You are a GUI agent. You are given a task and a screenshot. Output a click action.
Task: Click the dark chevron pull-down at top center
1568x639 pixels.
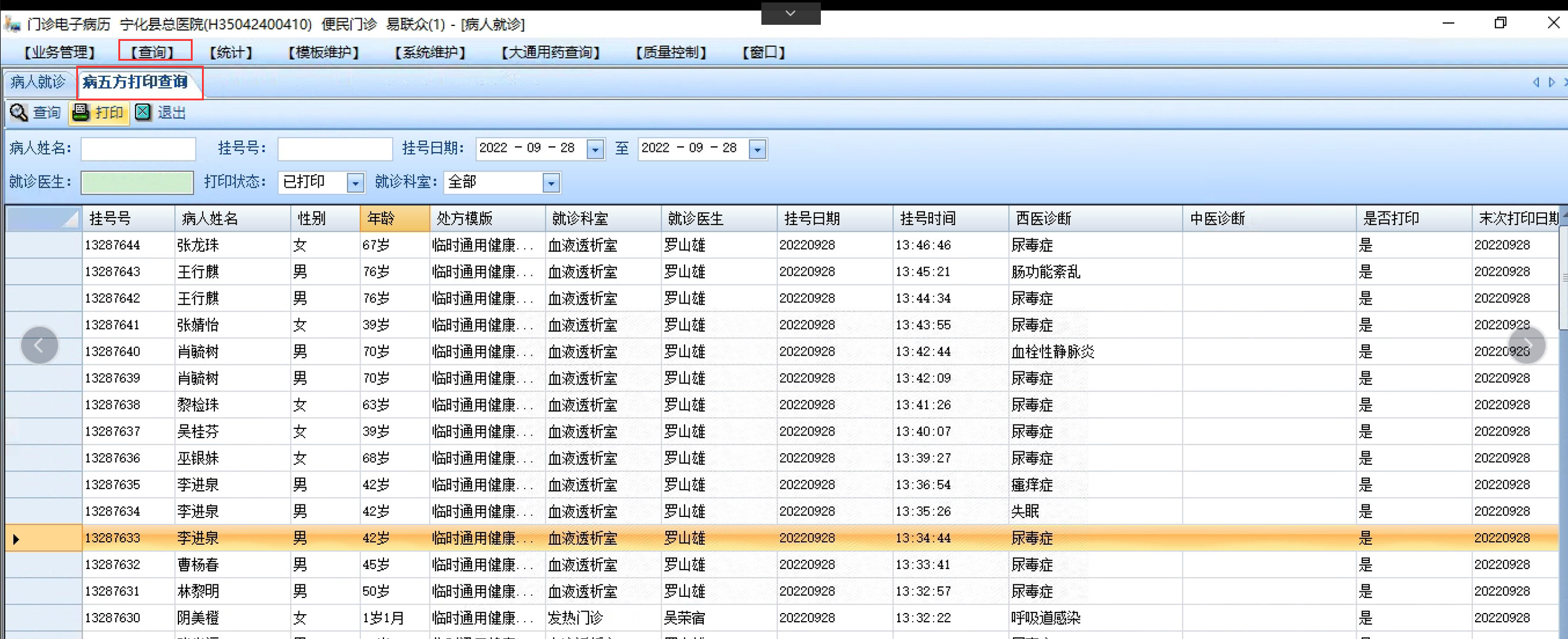tap(791, 13)
